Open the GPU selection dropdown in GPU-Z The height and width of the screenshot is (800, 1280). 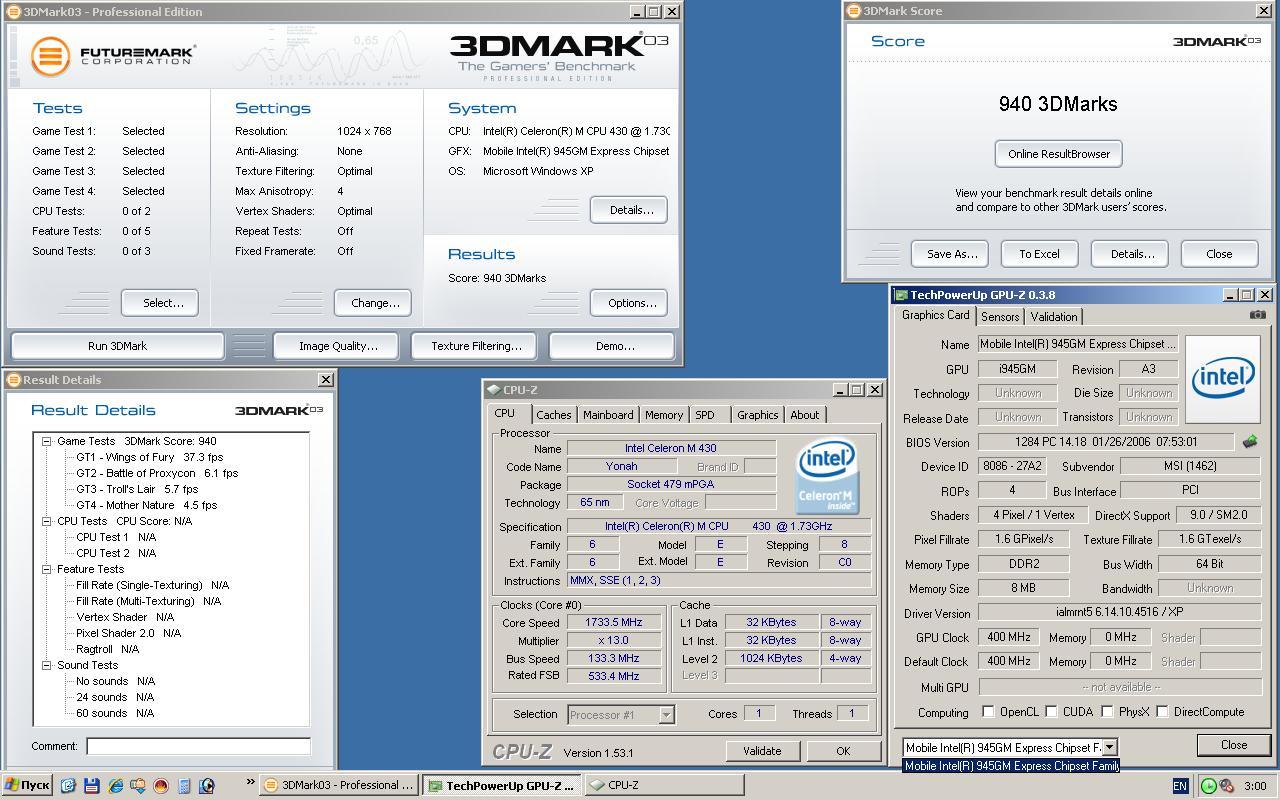click(x=1109, y=747)
